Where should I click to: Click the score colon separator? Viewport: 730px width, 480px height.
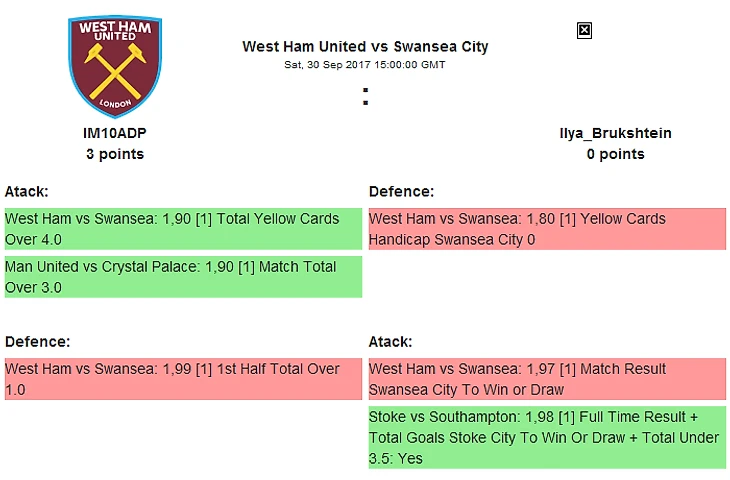(366, 97)
